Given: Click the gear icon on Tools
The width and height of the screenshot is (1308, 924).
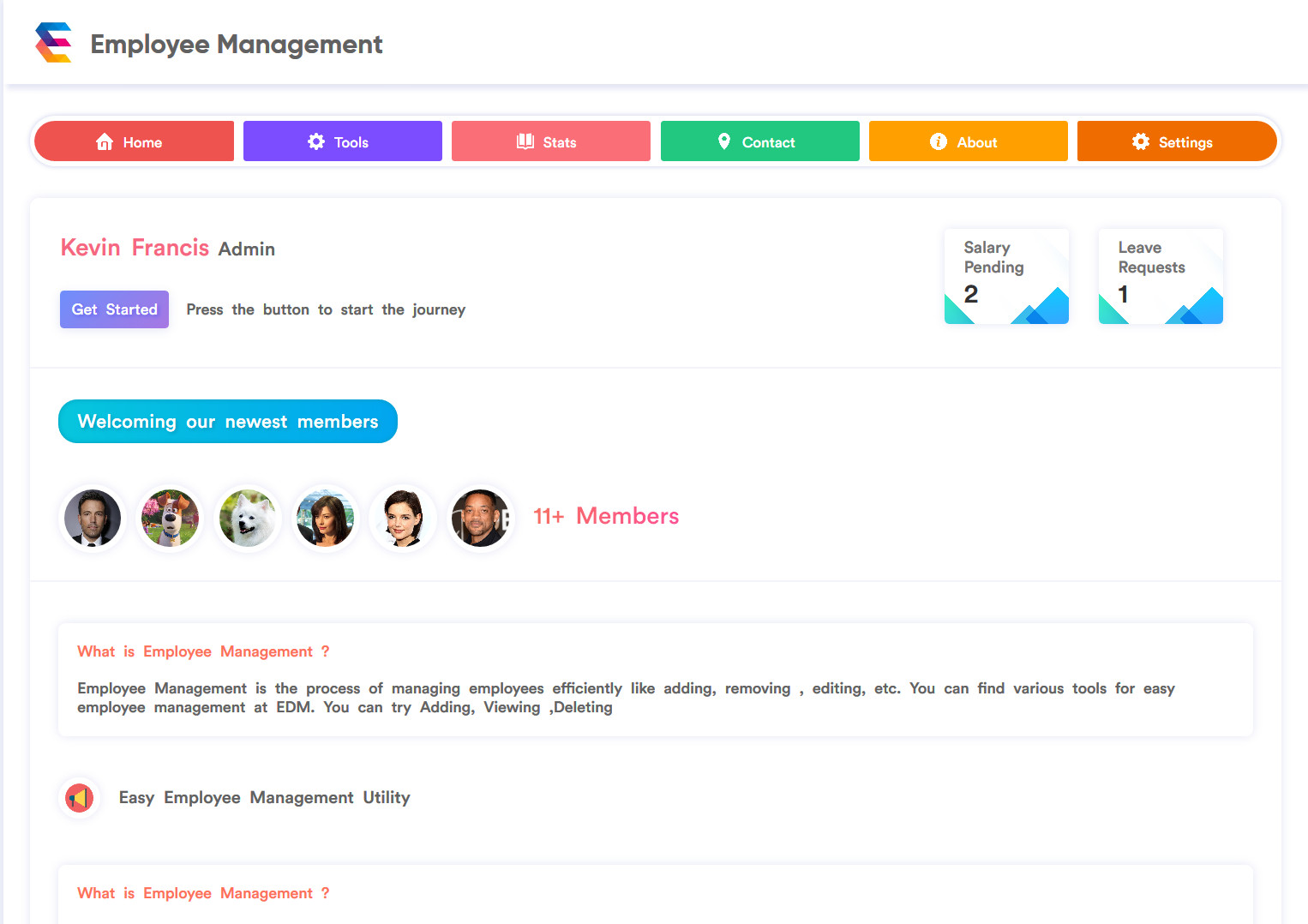Looking at the screenshot, I should (316, 141).
